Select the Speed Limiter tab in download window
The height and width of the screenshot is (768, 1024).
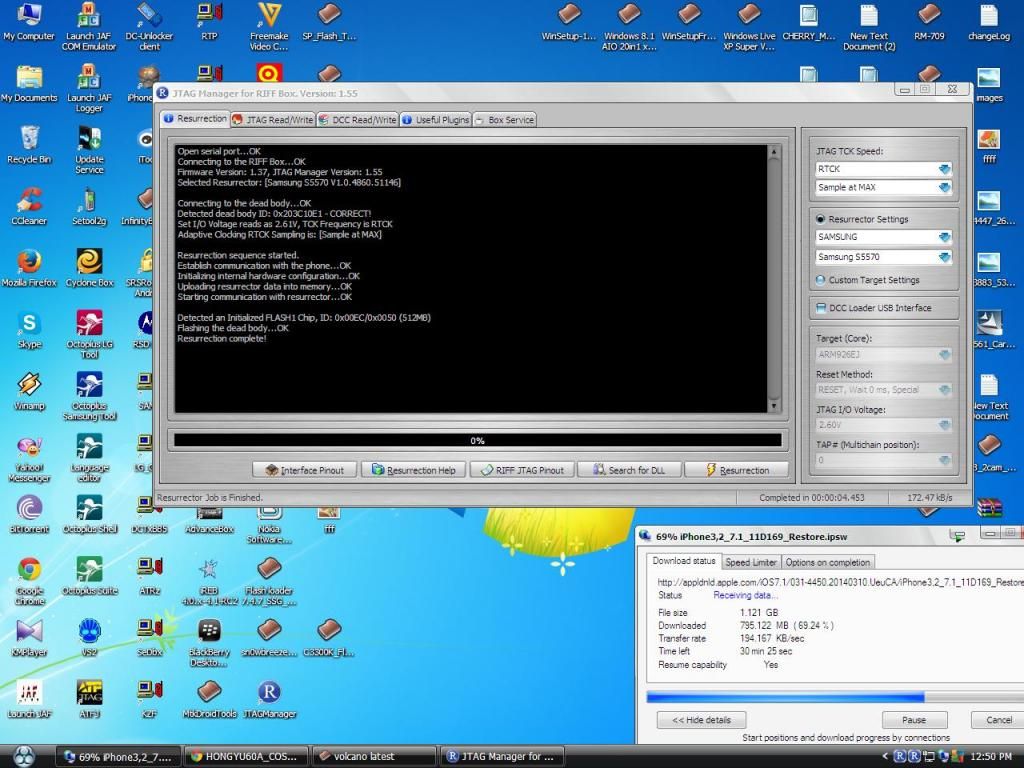tap(751, 562)
